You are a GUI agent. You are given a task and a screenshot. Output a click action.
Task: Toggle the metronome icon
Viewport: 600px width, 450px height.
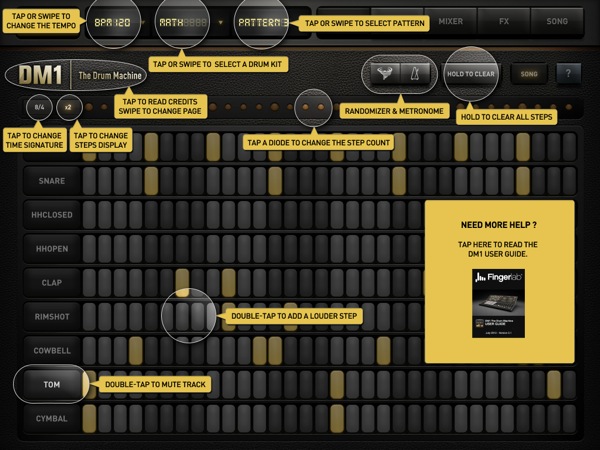tap(415, 73)
